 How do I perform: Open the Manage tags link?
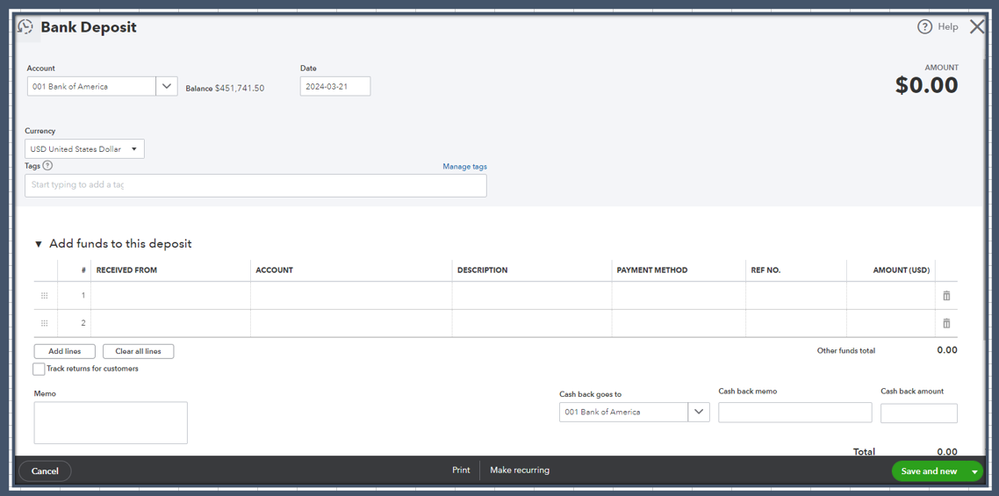coord(465,166)
